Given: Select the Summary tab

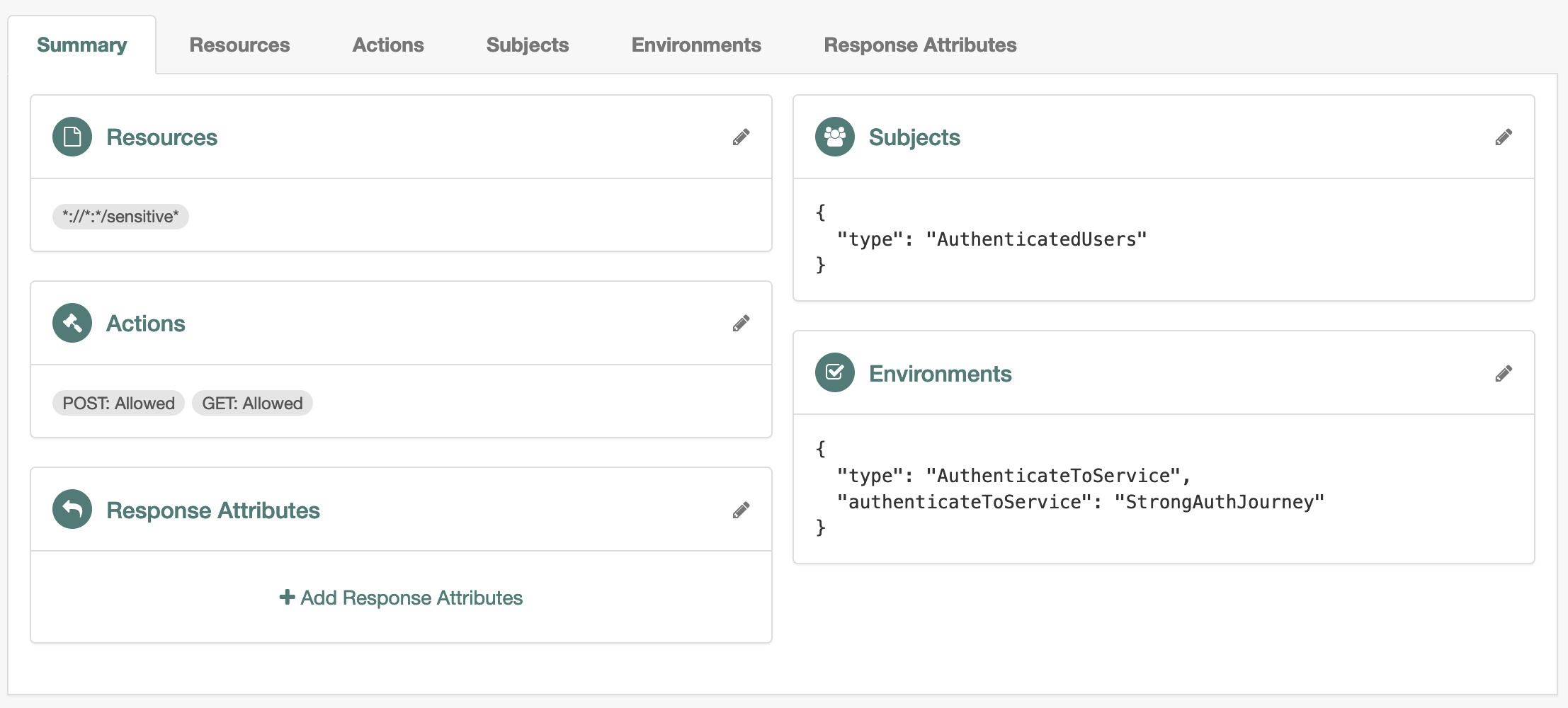Looking at the screenshot, I should tap(82, 45).
